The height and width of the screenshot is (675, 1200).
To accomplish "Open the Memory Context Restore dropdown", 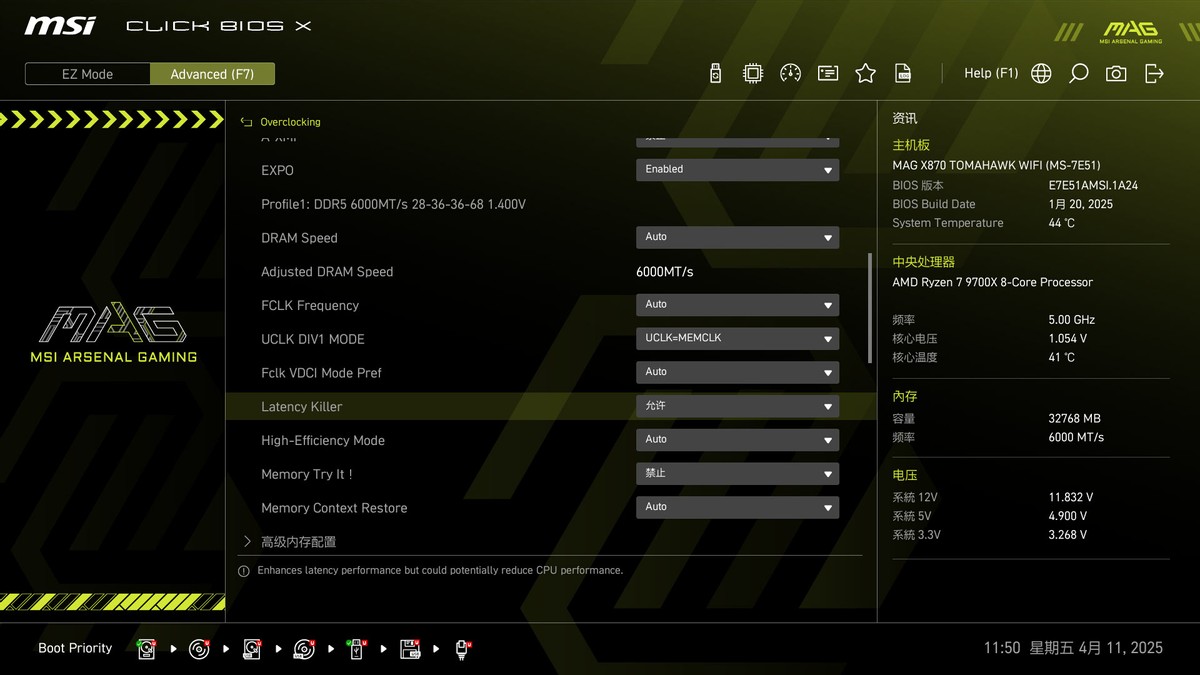I will click(x=737, y=507).
